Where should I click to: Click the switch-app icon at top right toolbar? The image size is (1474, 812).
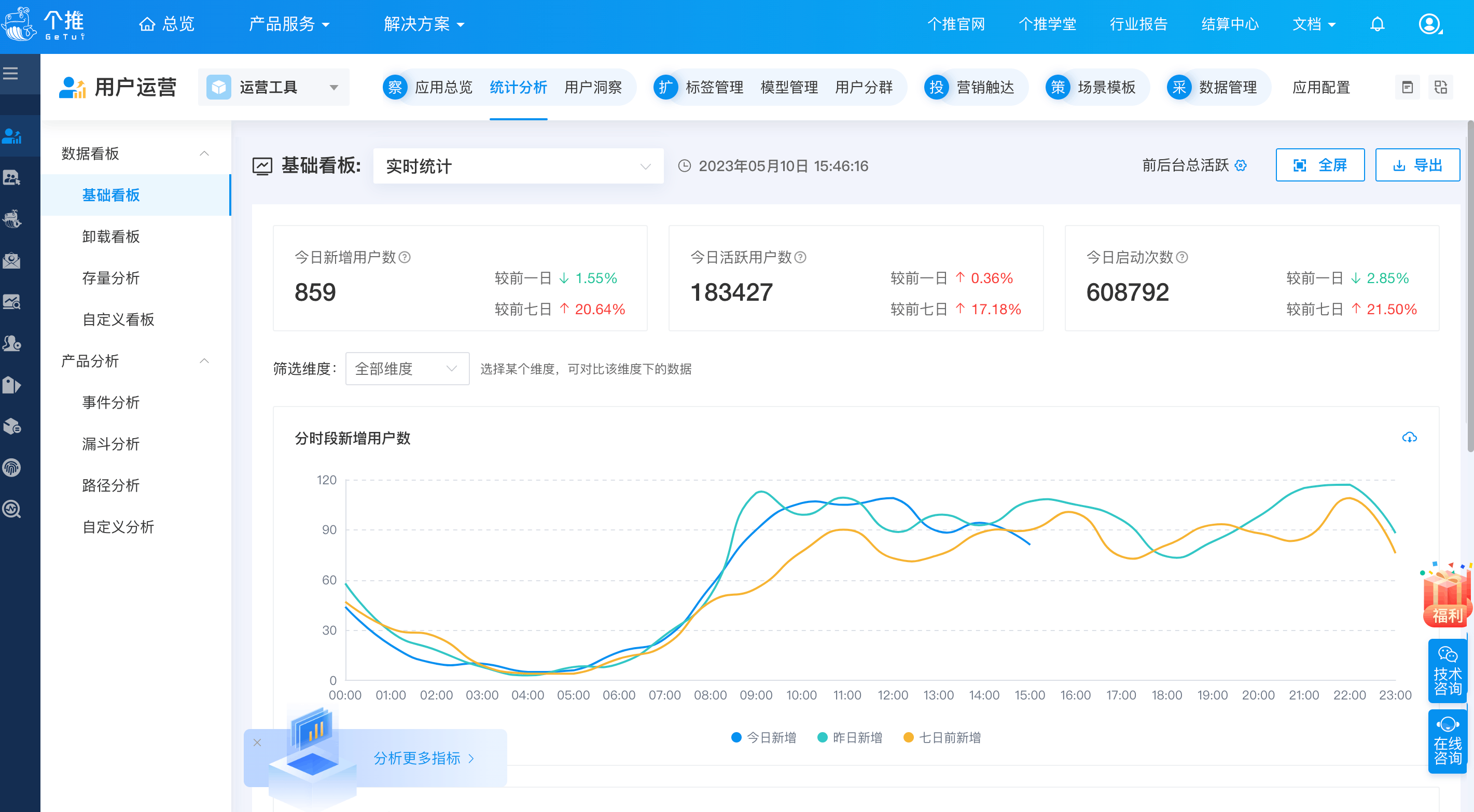pyautogui.click(x=1441, y=88)
